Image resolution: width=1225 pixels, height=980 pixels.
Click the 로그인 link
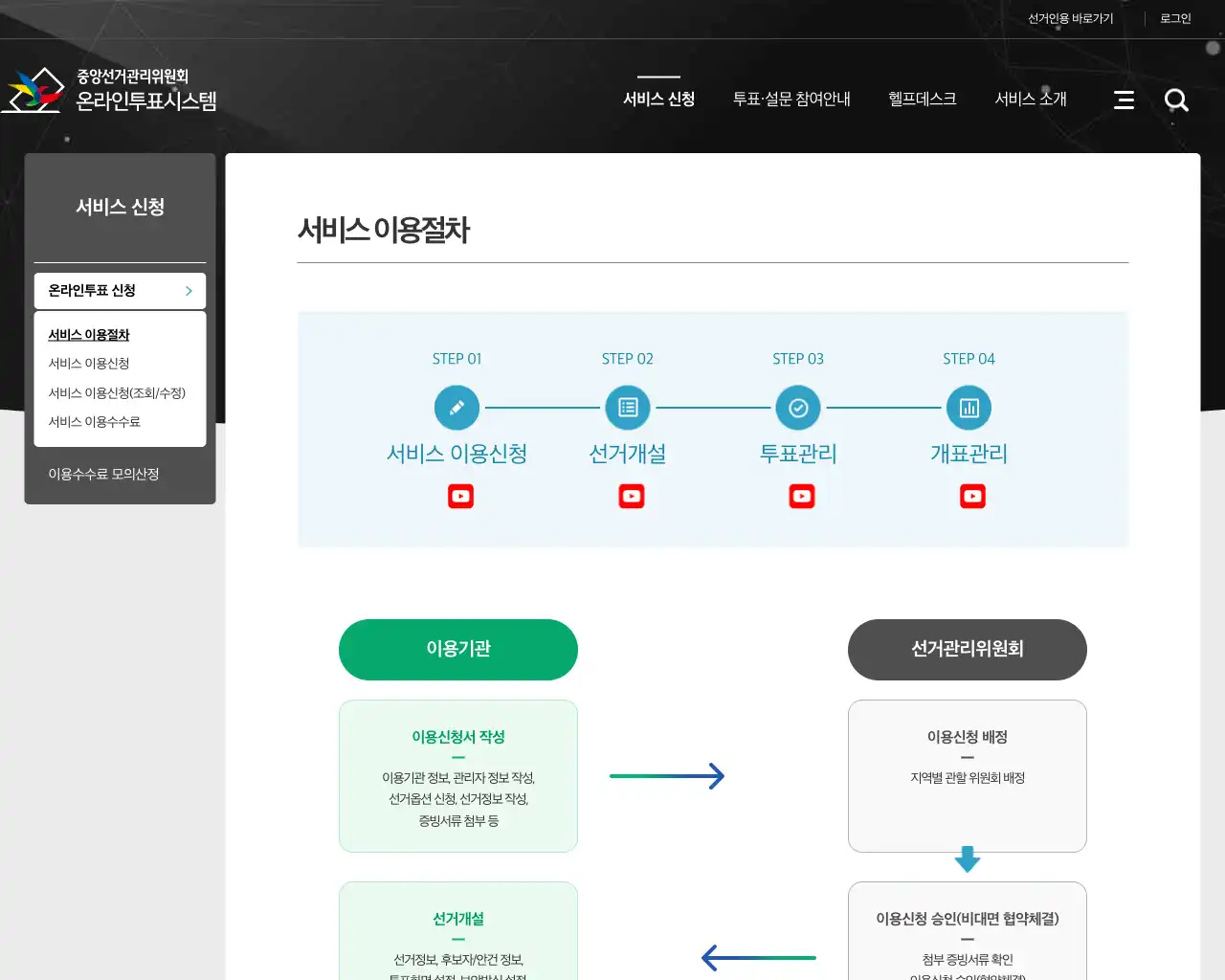[1174, 17]
